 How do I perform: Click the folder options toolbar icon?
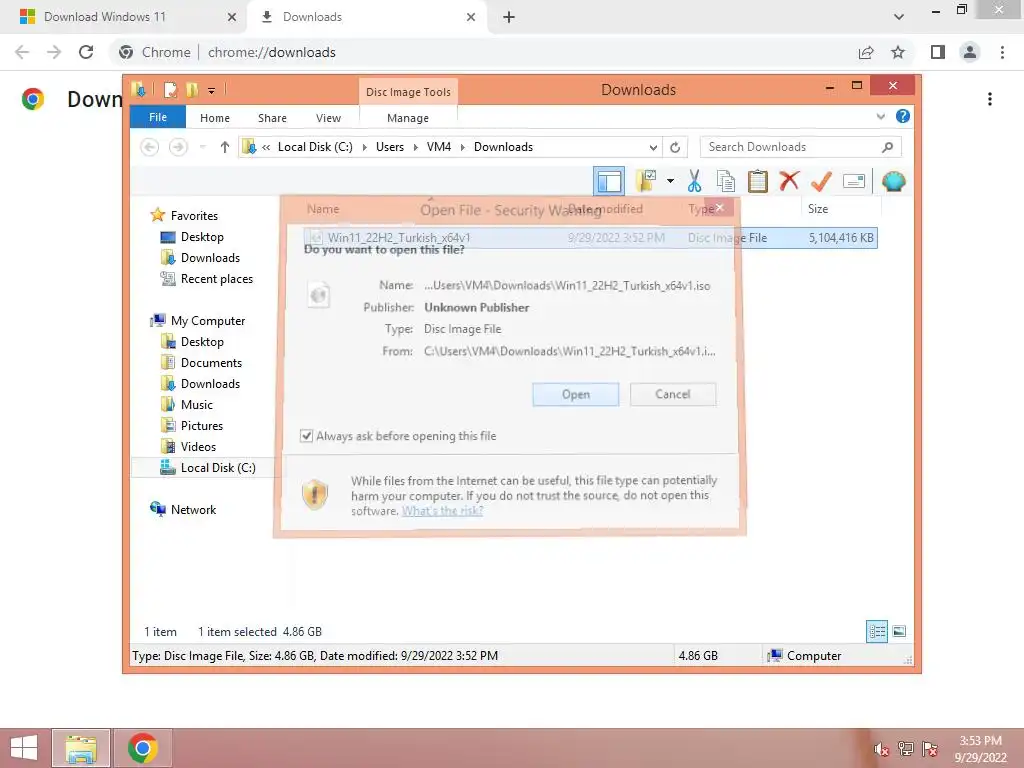click(x=646, y=181)
